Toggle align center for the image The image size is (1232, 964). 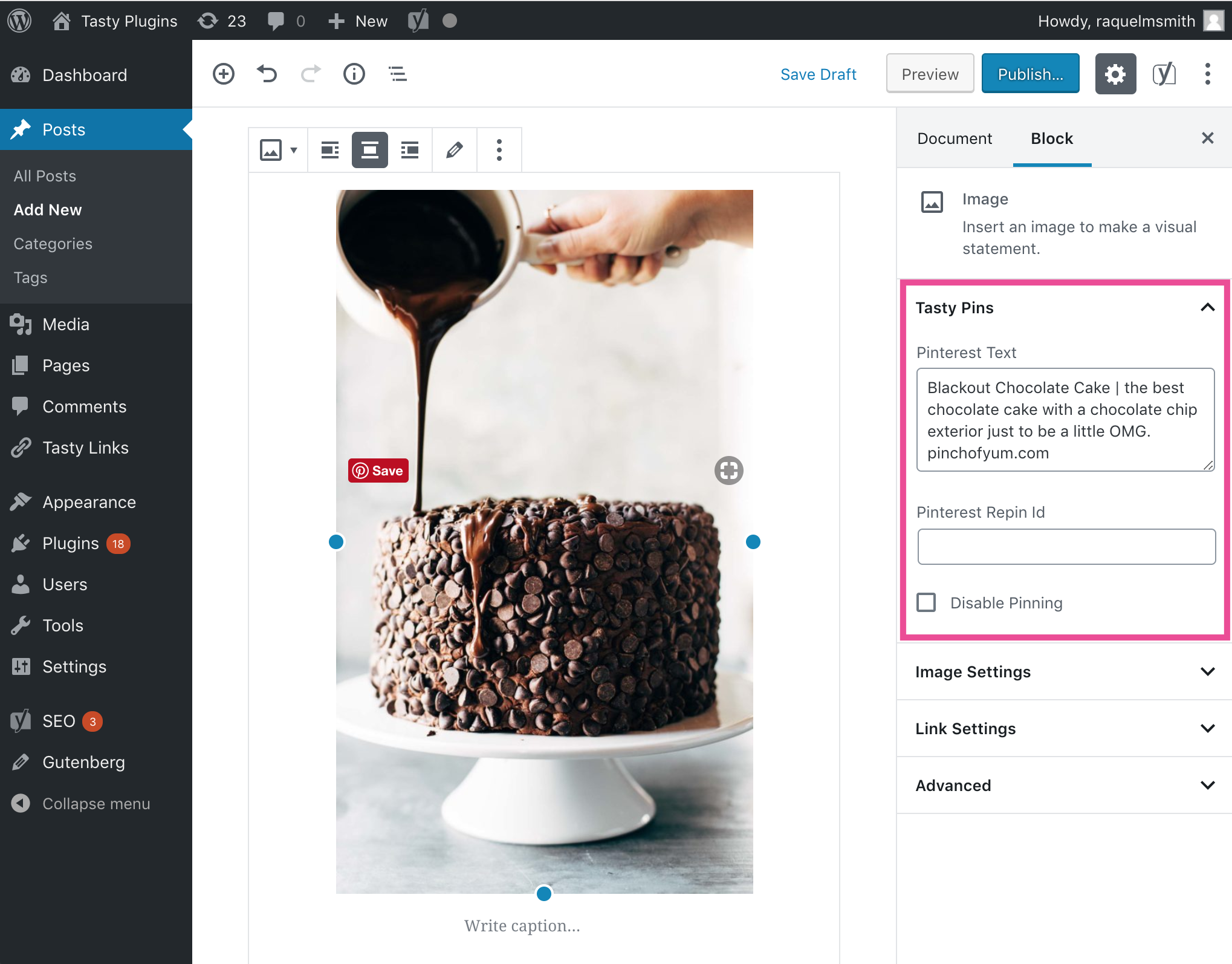click(370, 150)
